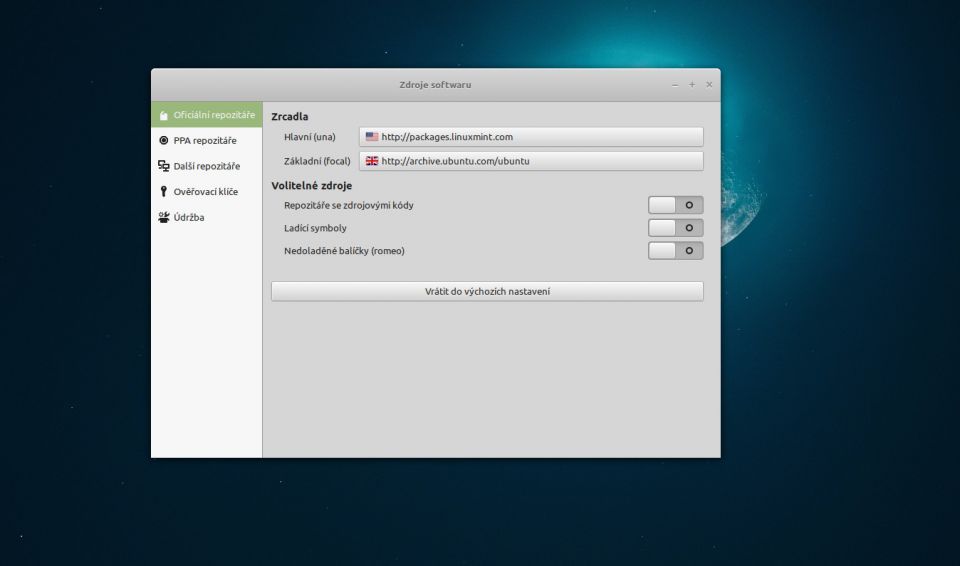This screenshot has width=960, height=566.
Task: Click the Údržba maintenance icon
Action: tap(163, 217)
